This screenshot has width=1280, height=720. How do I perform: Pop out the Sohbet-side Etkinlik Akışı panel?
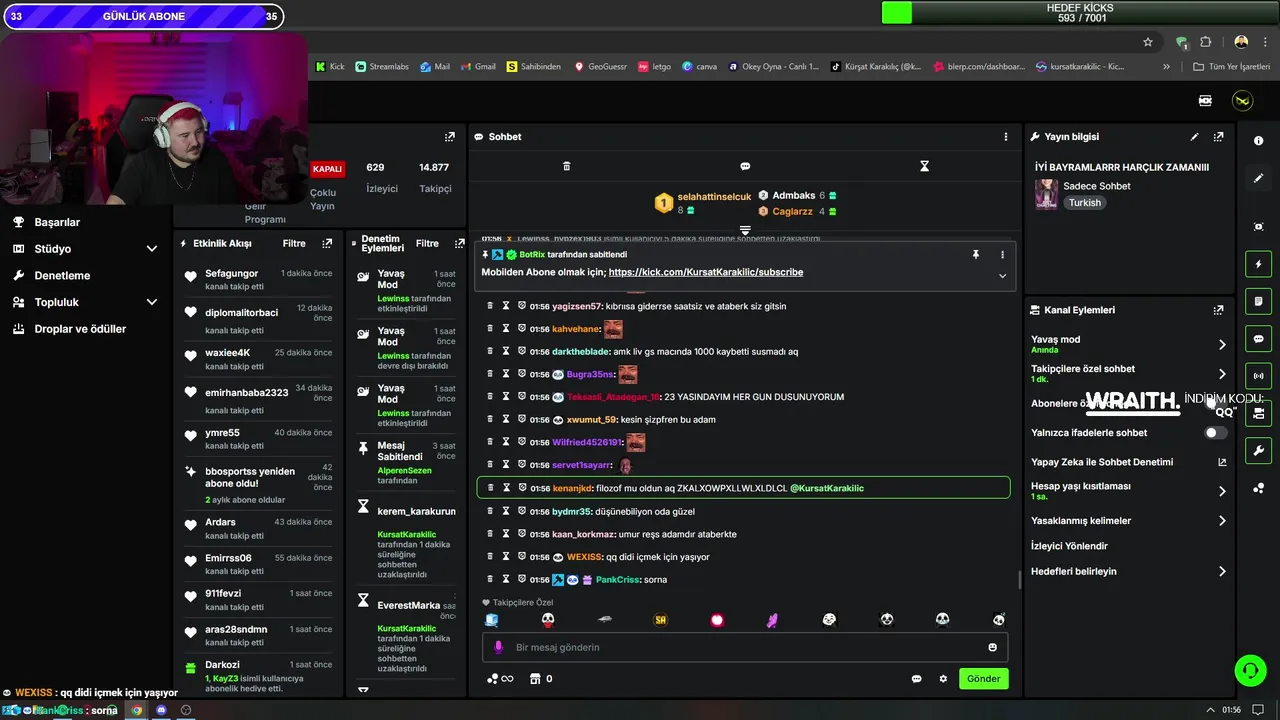coord(327,243)
